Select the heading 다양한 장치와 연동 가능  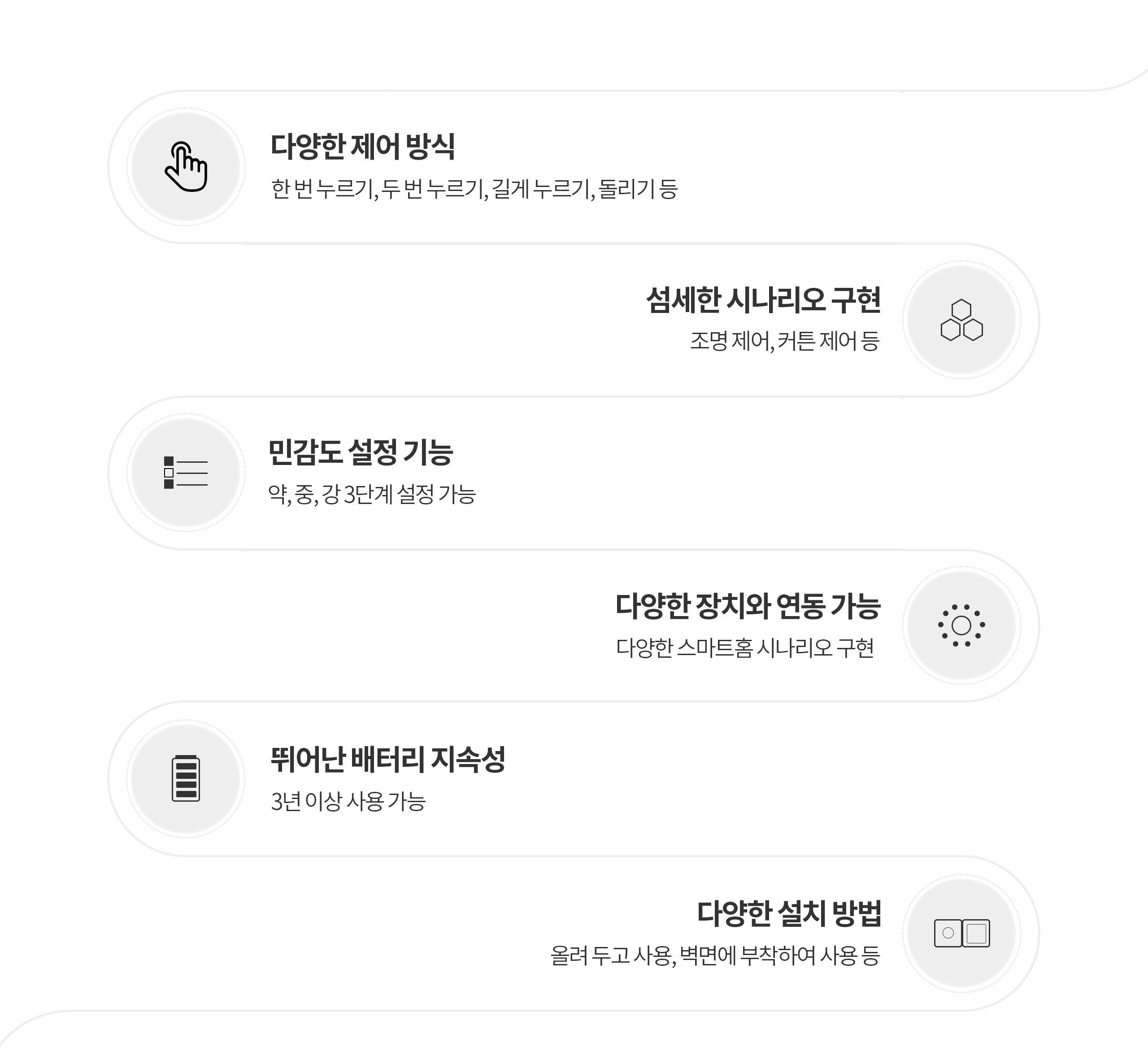click(x=748, y=605)
